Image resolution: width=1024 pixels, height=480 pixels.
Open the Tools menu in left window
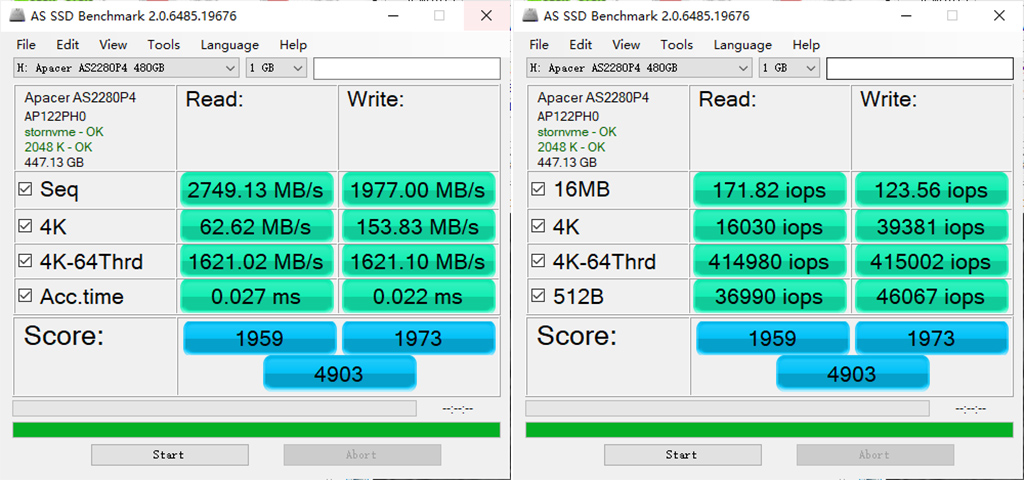(163, 45)
